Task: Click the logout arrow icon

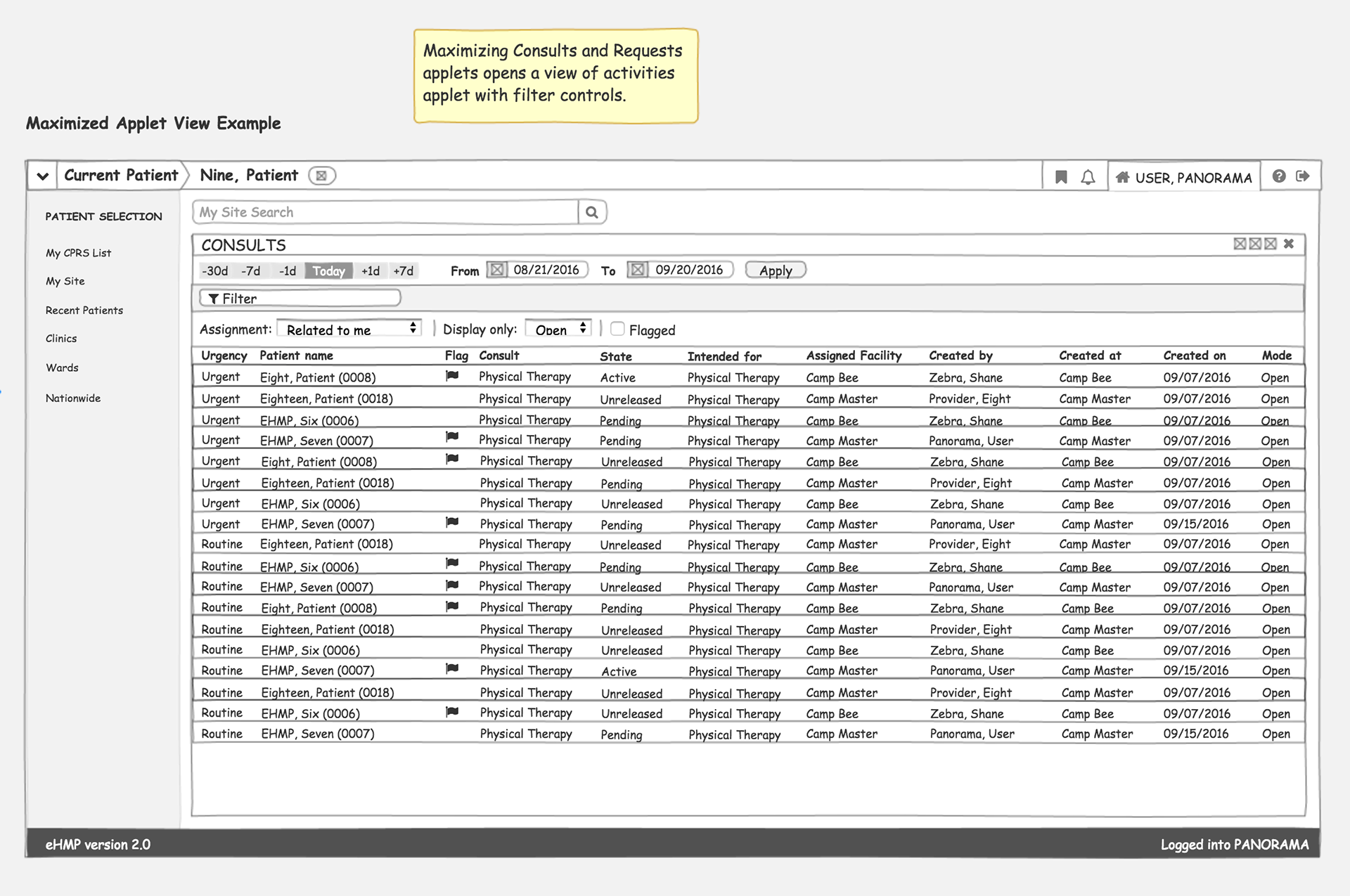Action: tap(1303, 176)
